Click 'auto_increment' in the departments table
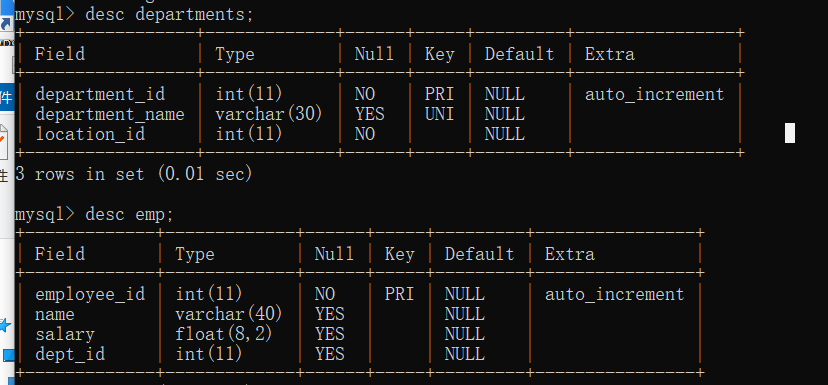Image resolution: width=828 pixels, height=385 pixels. click(654, 95)
